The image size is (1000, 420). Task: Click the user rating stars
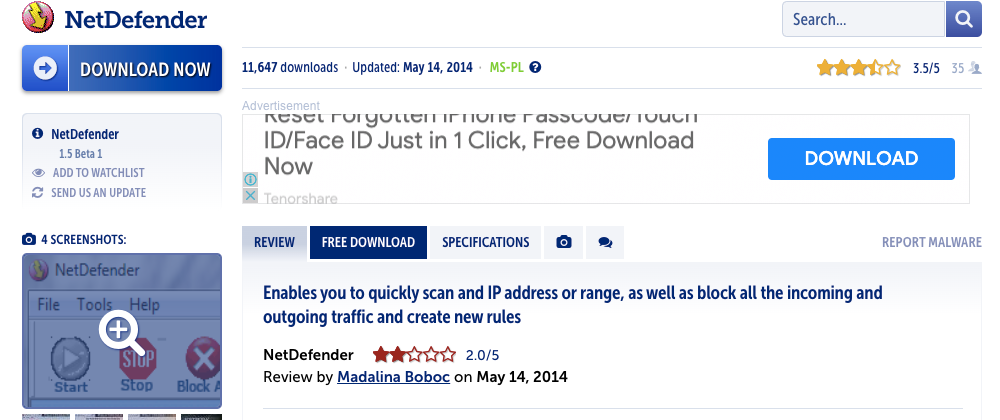click(858, 68)
